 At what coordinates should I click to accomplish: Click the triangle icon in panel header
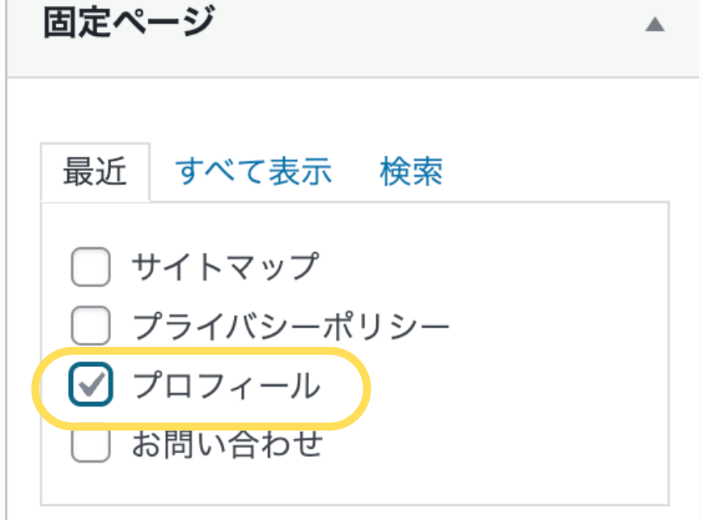pyautogui.click(x=655, y=25)
